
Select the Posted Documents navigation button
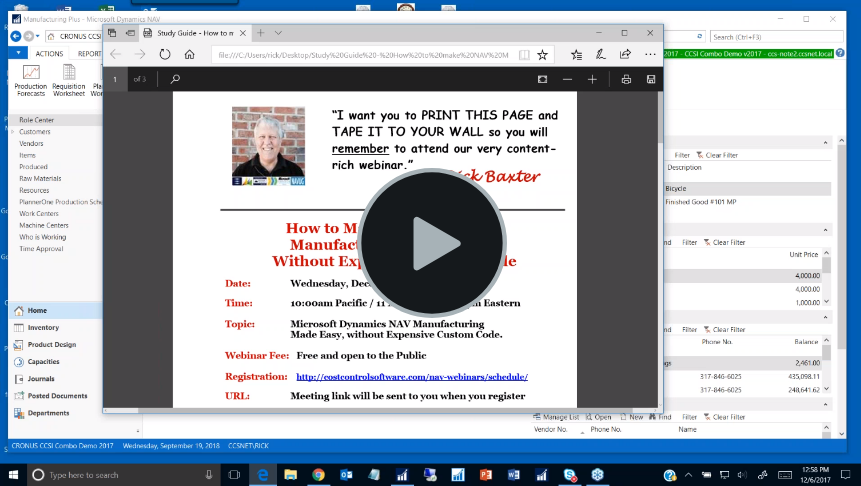[55, 396]
